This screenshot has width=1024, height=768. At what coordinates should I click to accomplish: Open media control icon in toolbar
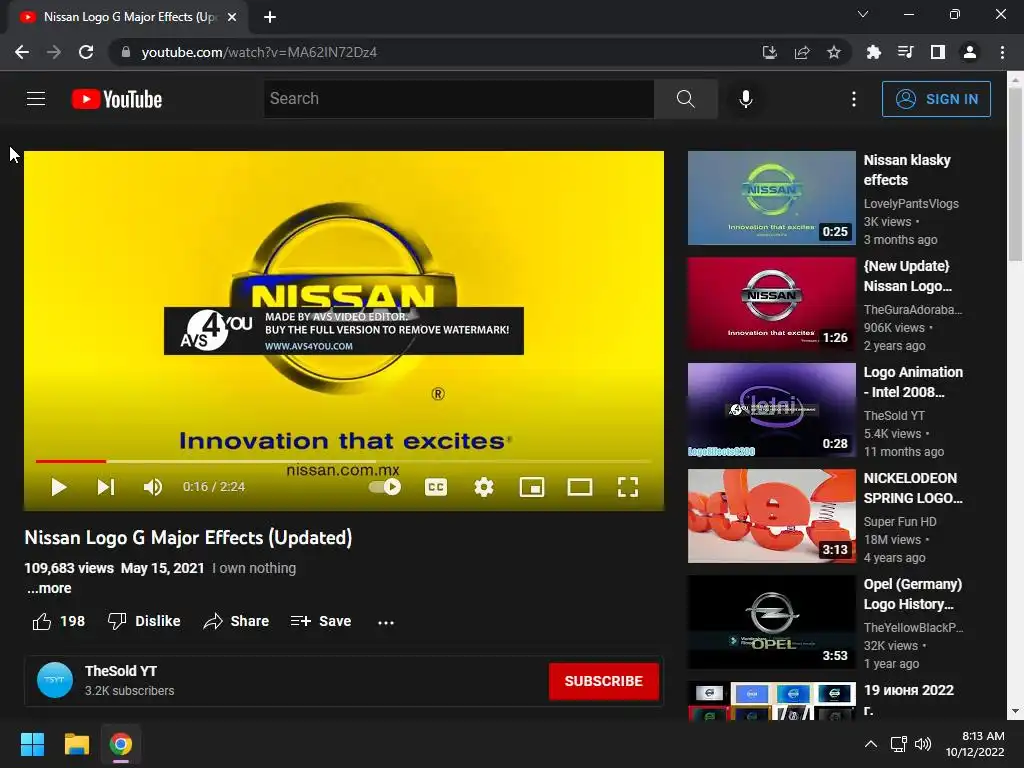click(905, 52)
